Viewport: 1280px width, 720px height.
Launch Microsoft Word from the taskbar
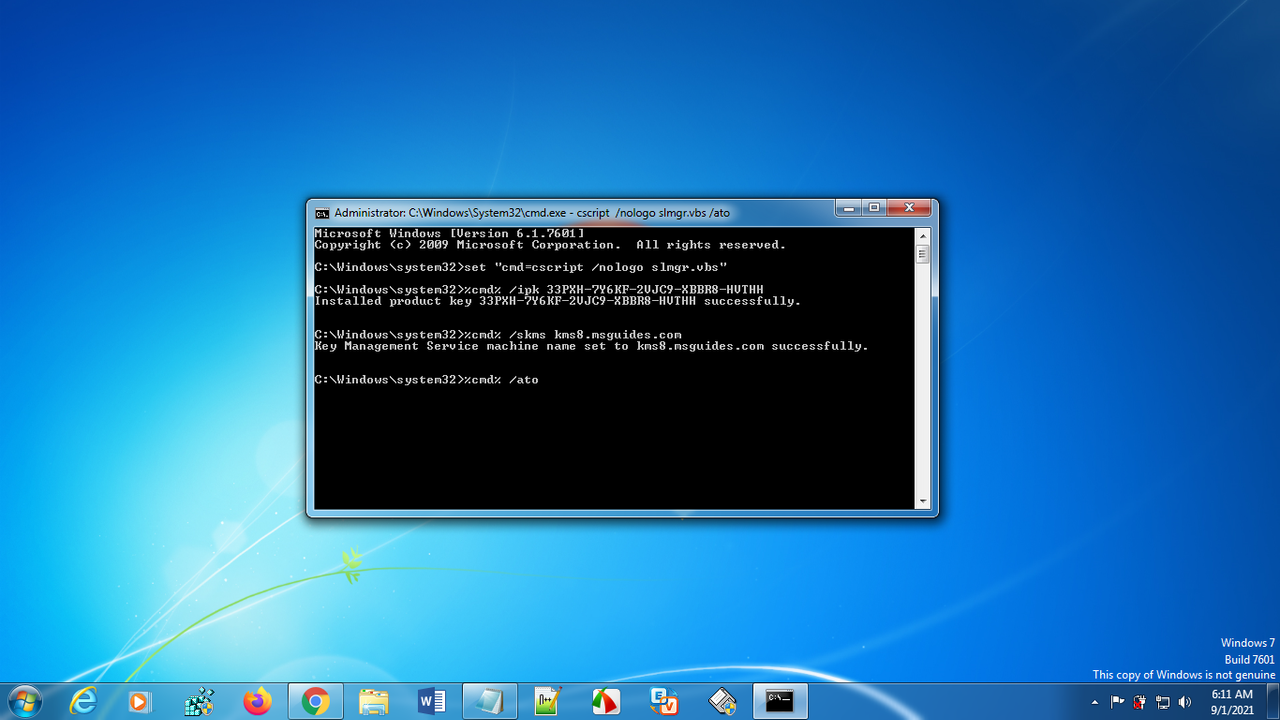click(432, 702)
